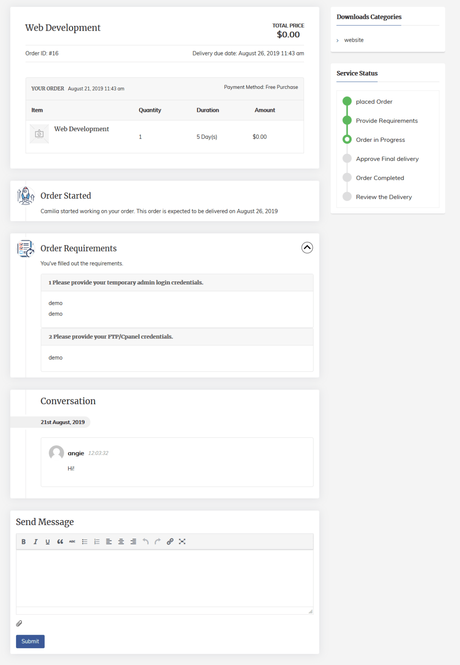Viewport: 460px width, 665px height.
Task: Click the message timestamp 12:03:32
Action: [x=98, y=453]
